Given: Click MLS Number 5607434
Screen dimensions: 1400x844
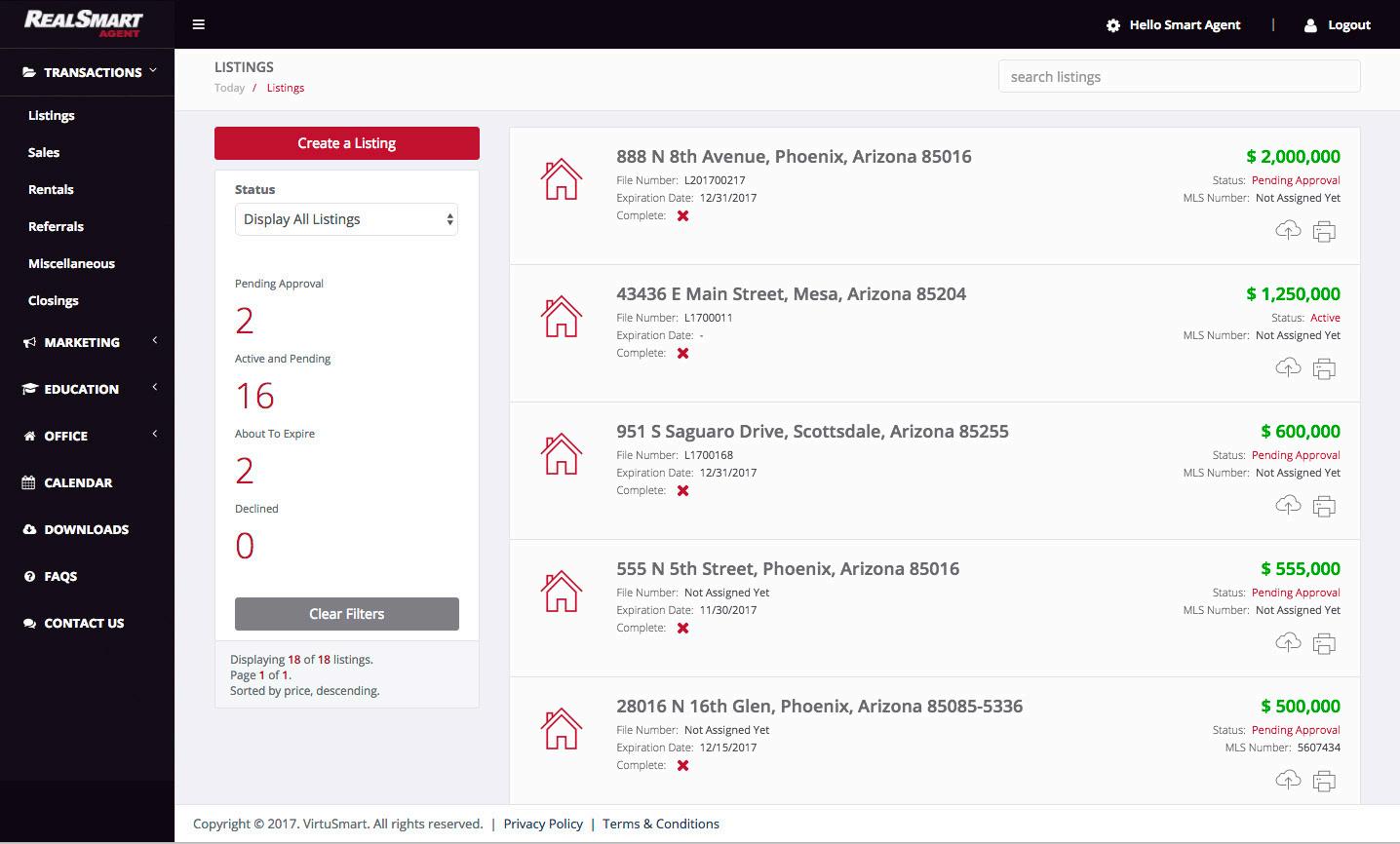Looking at the screenshot, I should (1318, 748).
